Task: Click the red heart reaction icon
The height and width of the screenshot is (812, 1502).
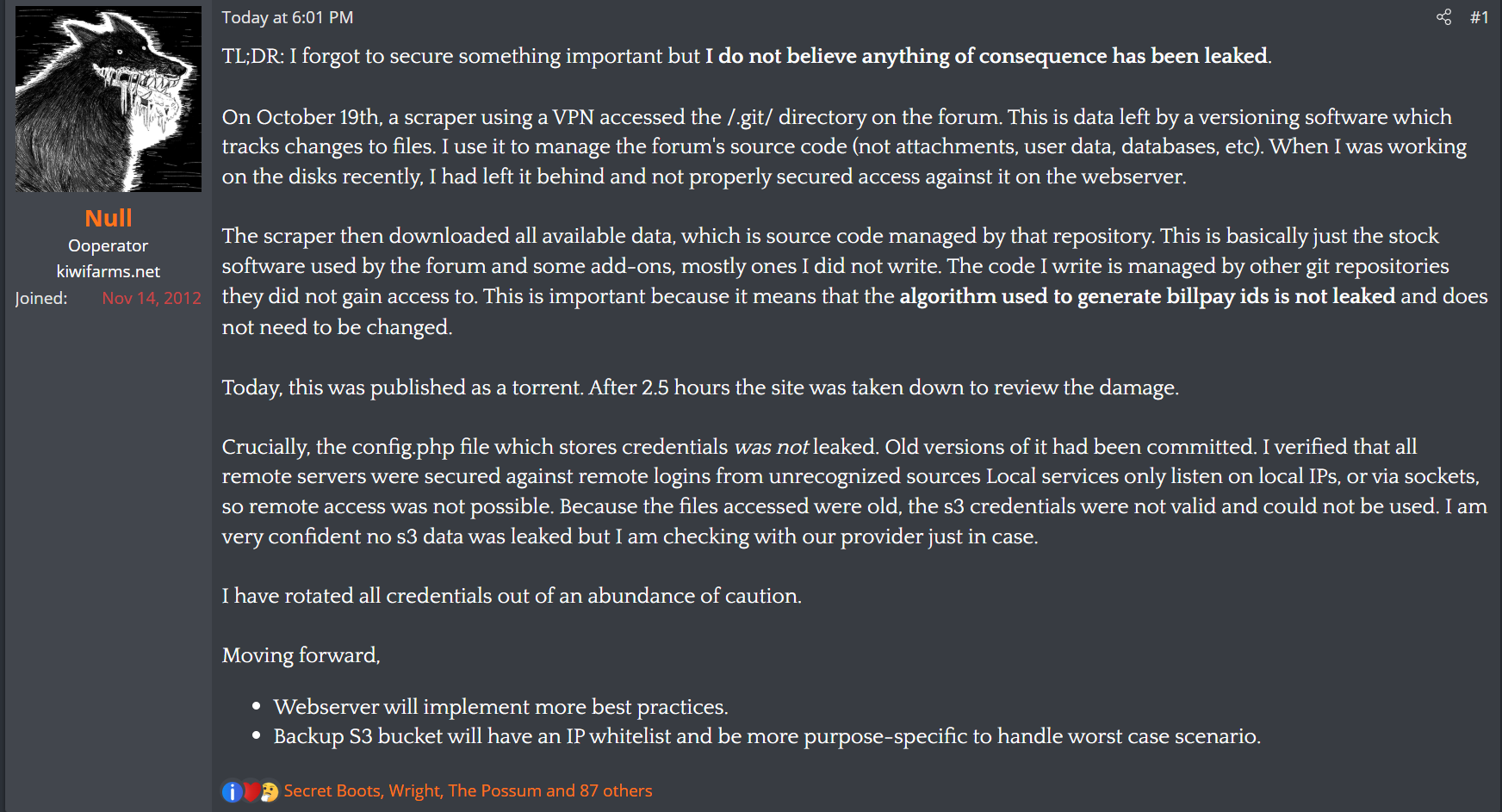Action: pyautogui.click(x=251, y=791)
